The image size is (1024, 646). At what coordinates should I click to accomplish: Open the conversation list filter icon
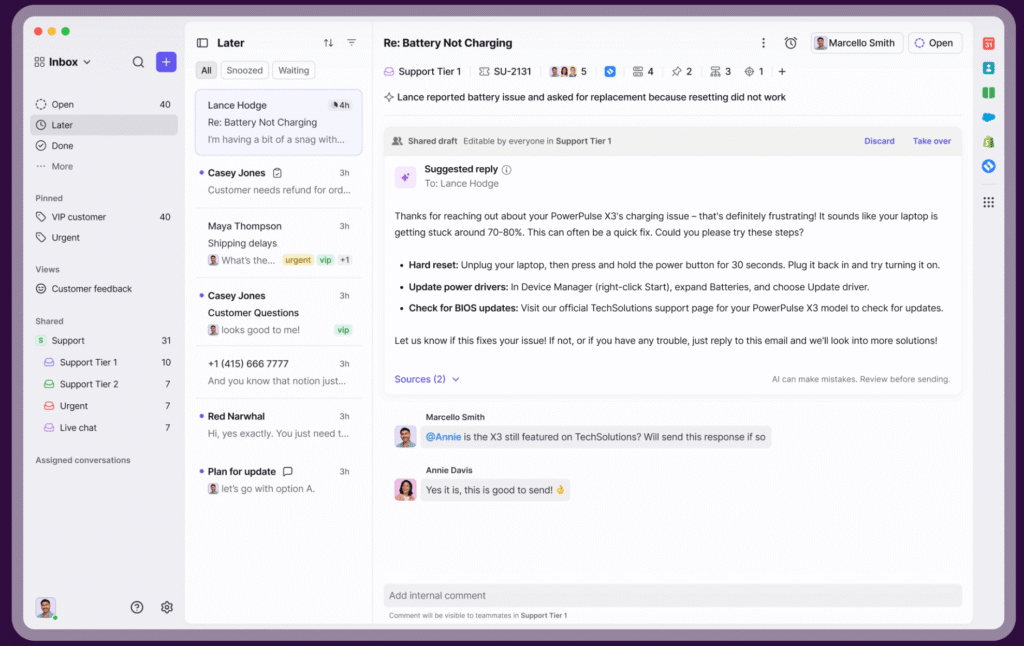tap(351, 43)
